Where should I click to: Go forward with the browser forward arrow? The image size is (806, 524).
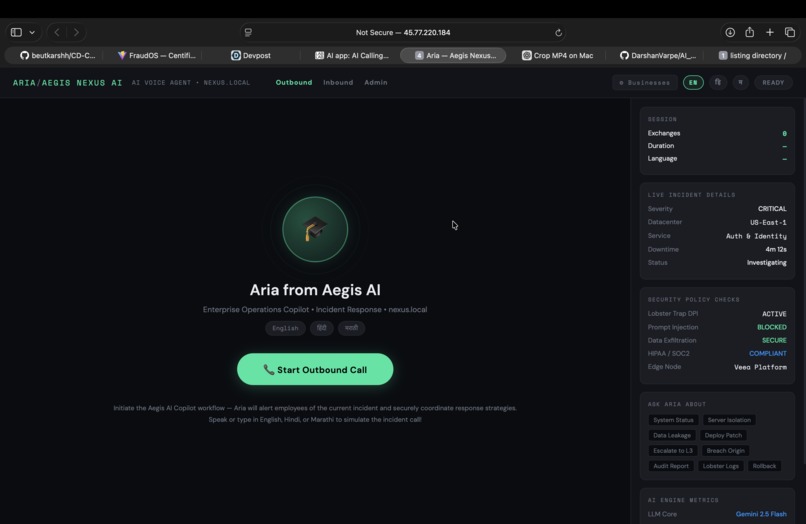click(76, 32)
